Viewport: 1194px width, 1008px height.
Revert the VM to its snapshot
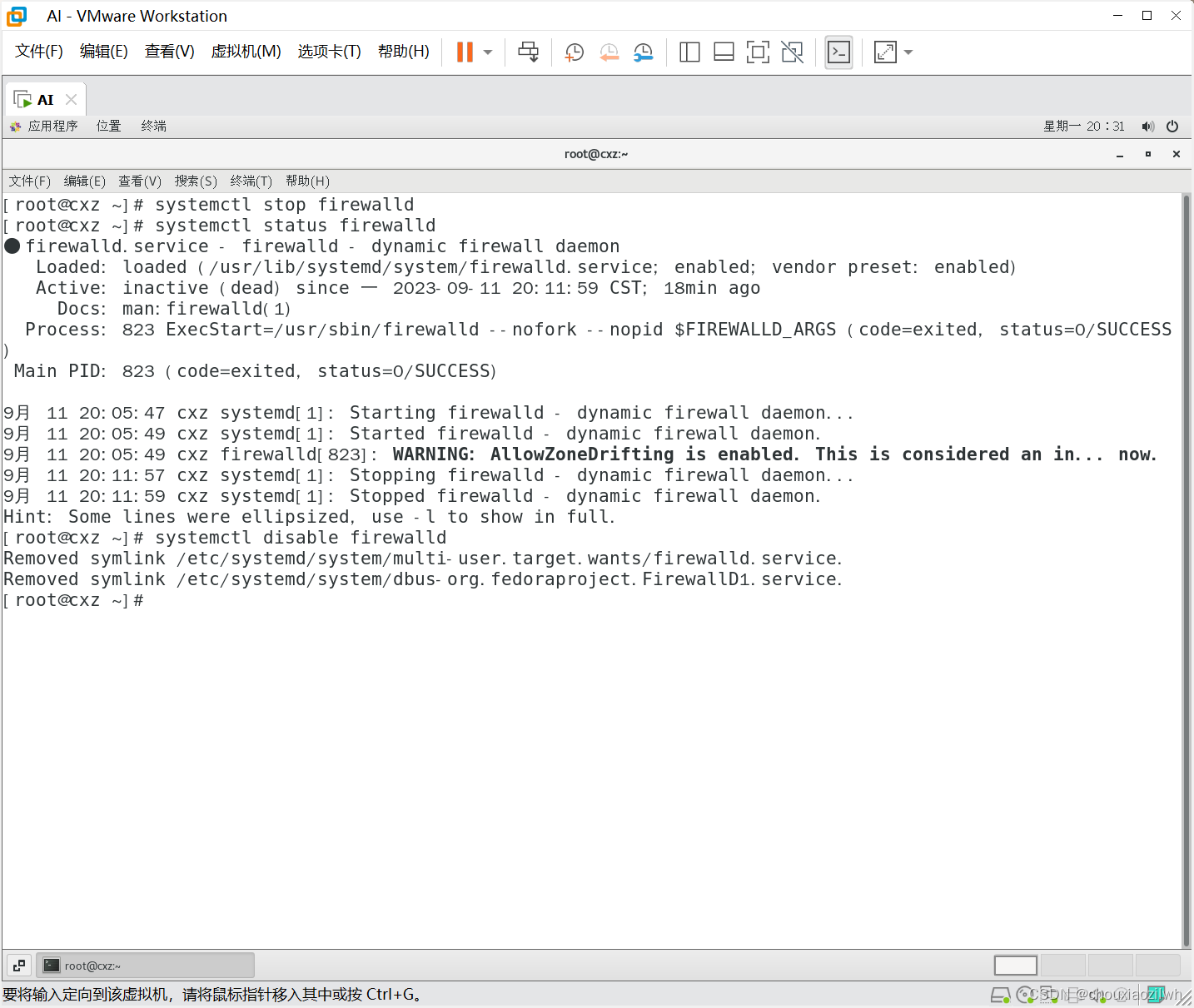(609, 52)
